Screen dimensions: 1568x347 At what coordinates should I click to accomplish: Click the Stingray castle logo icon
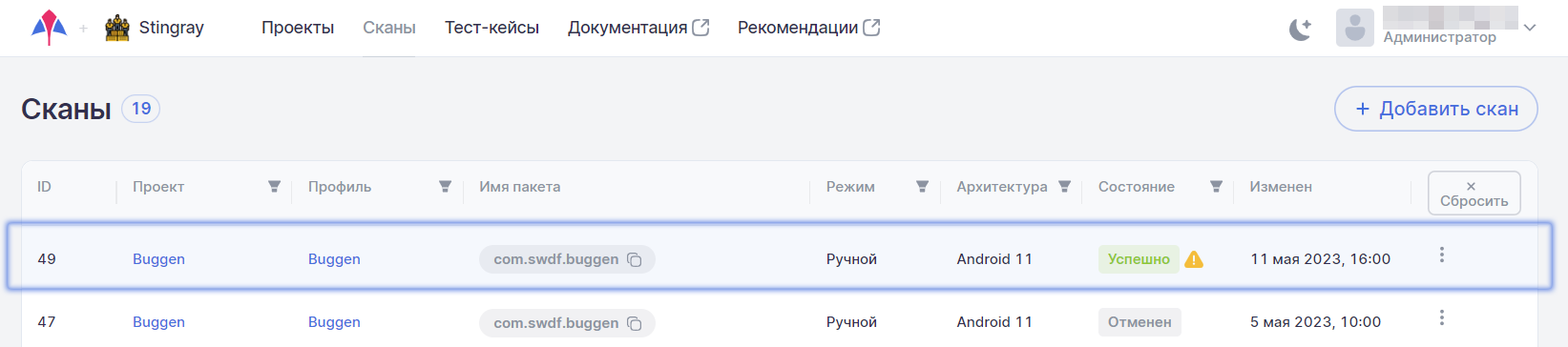[x=117, y=28]
